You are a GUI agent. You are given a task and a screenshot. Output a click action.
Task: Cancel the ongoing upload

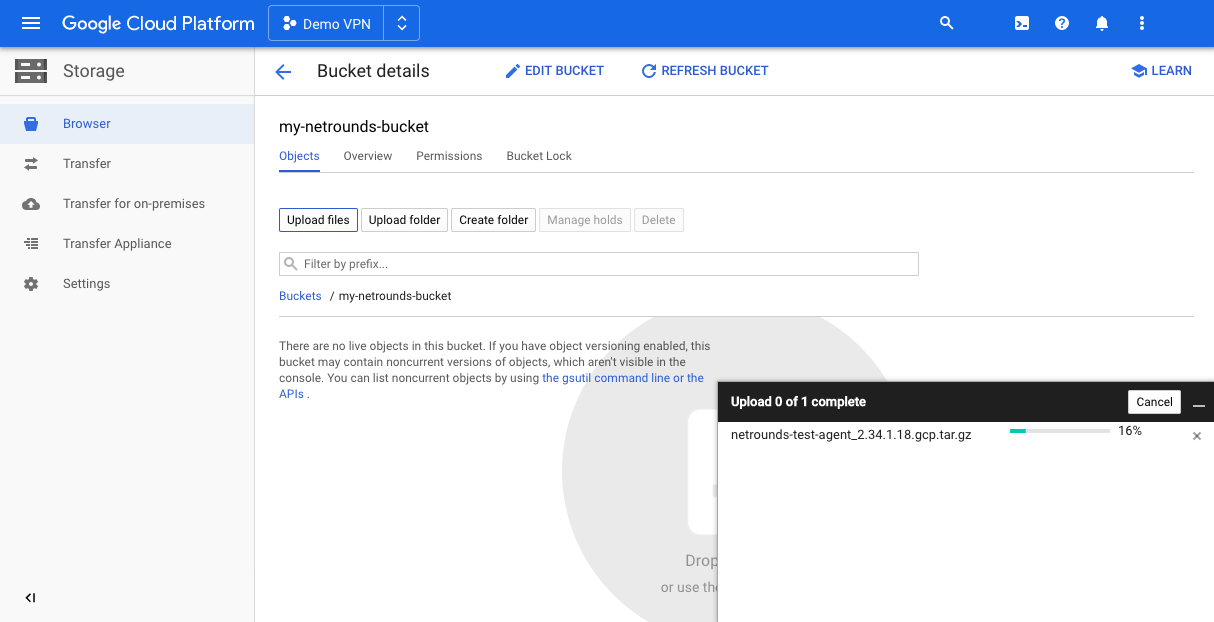(1154, 402)
